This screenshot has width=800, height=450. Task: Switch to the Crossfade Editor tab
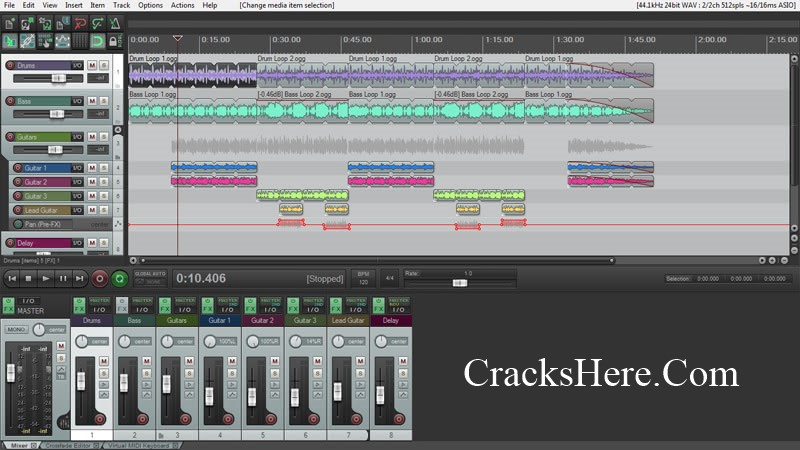(x=71, y=446)
